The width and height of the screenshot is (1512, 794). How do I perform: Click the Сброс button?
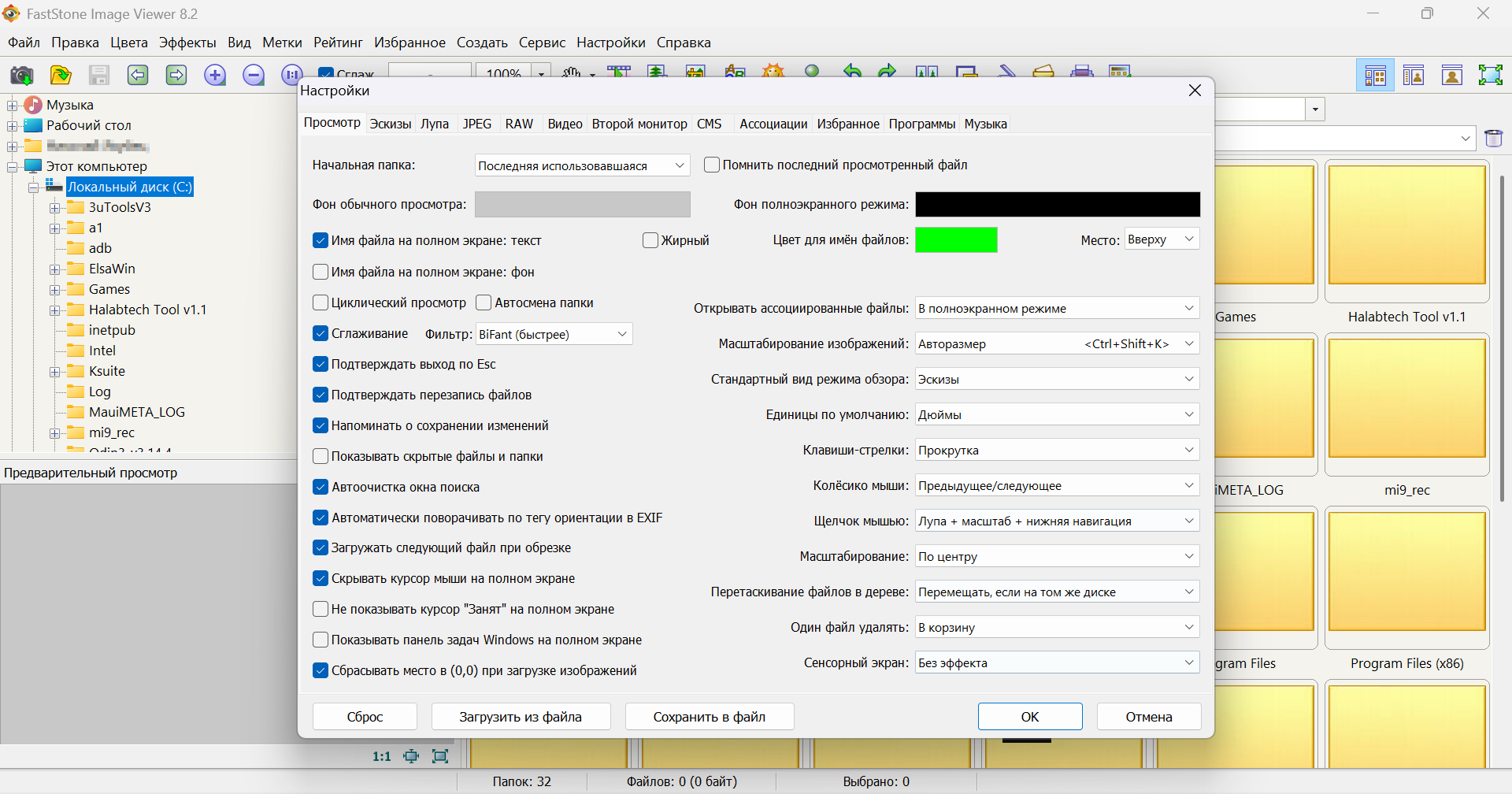click(x=365, y=717)
